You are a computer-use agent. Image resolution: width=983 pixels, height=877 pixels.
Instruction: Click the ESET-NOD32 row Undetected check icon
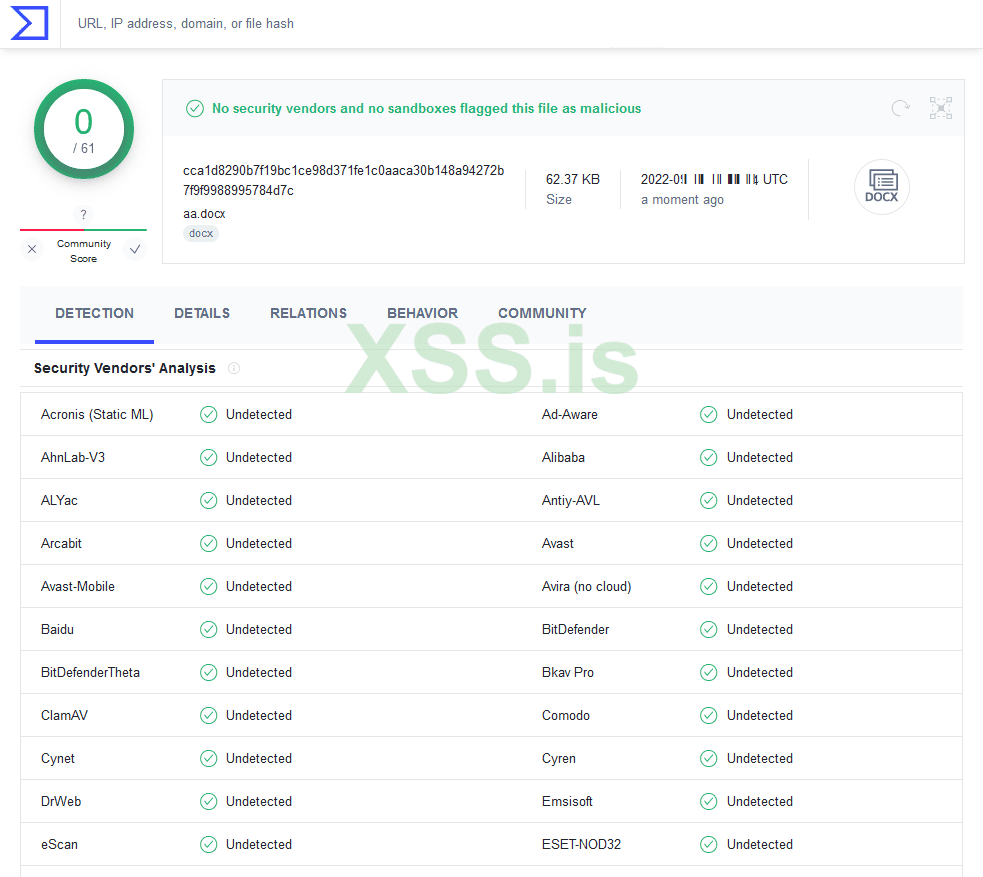click(709, 844)
